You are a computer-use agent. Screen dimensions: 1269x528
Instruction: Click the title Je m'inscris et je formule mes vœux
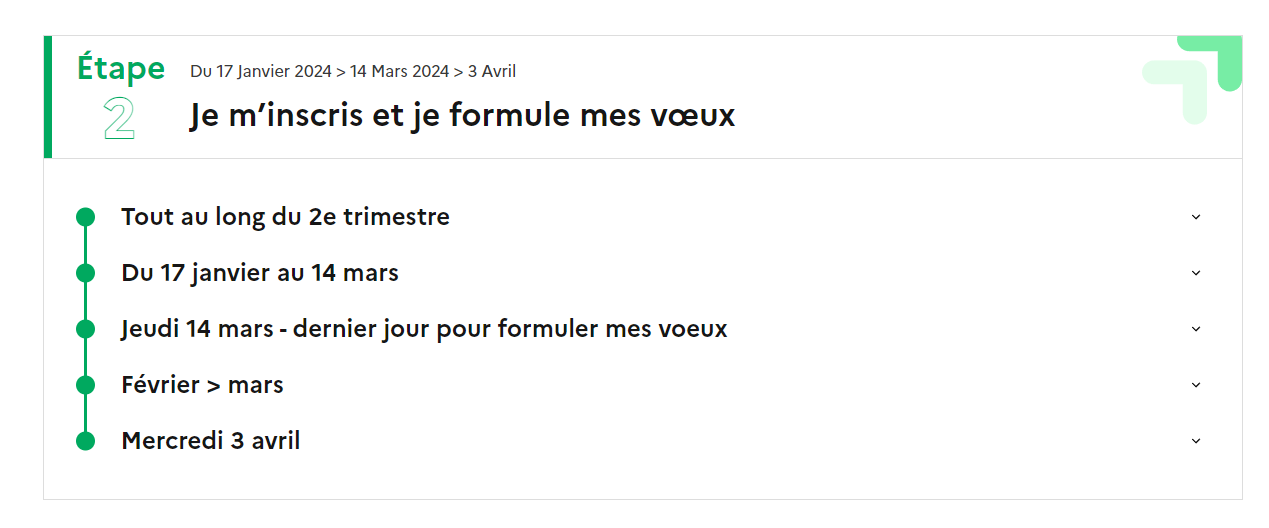462,116
